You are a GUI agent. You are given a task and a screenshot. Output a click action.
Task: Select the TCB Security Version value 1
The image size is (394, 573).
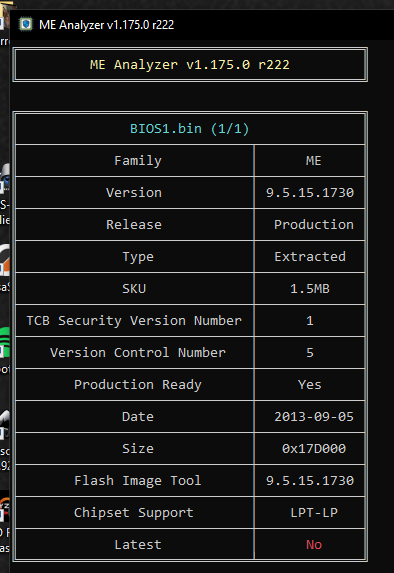pyautogui.click(x=310, y=320)
